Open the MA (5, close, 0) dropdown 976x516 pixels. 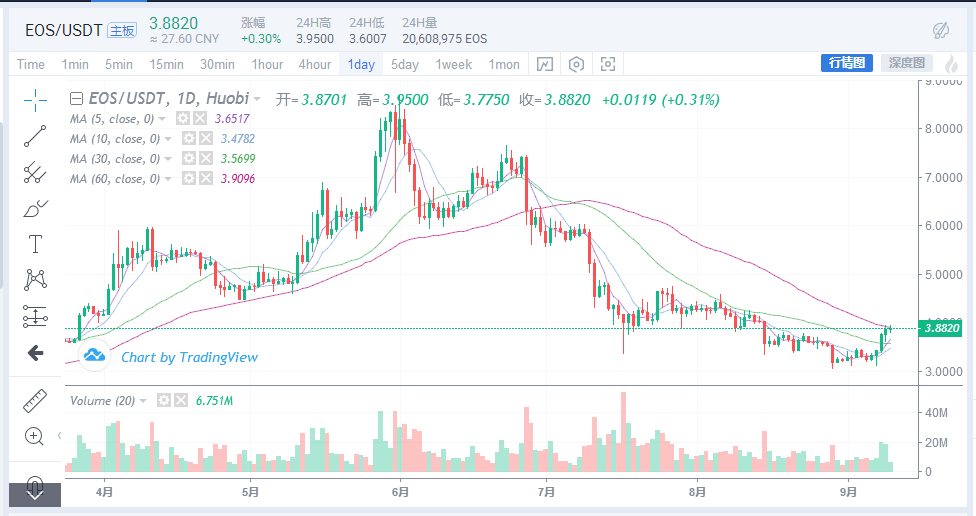tap(162, 118)
